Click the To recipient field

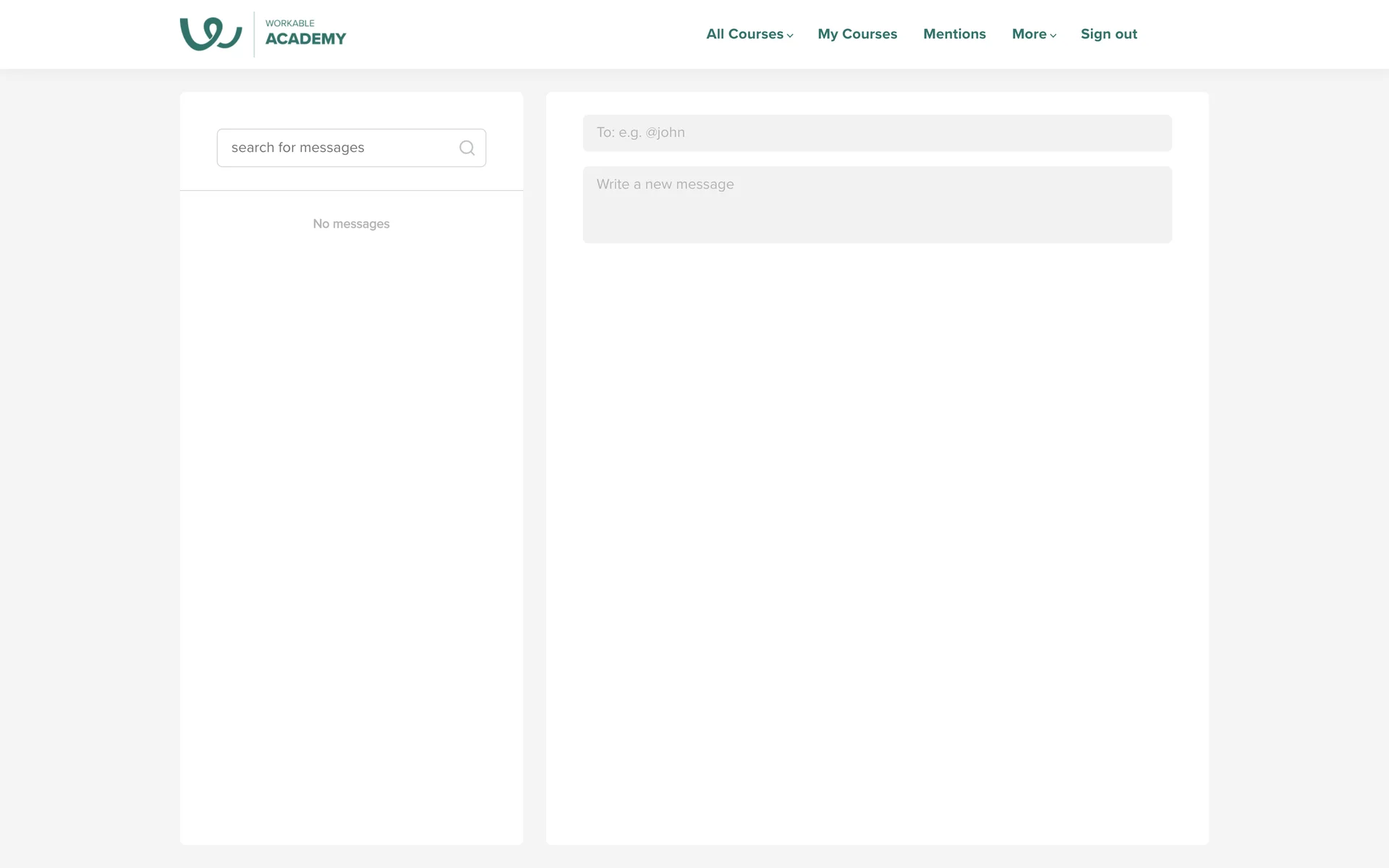click(877, 133)
